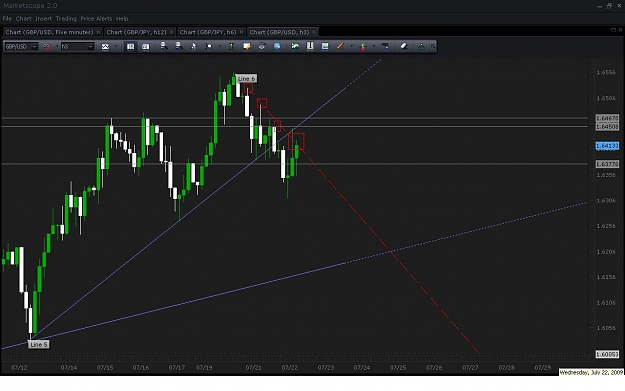Click the blue globe icon

277,46
